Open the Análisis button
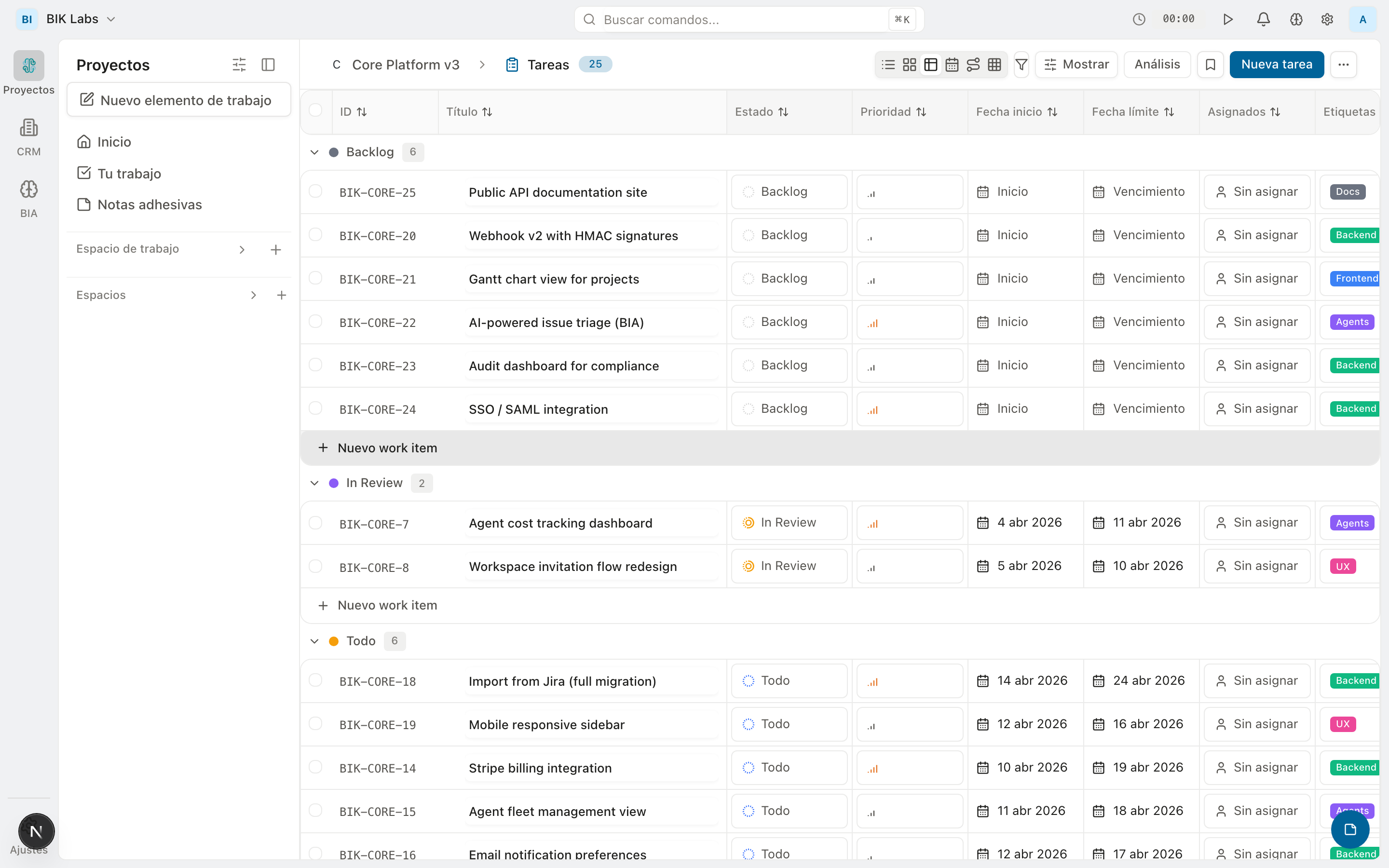The height and width of the screenshot is (868, 1389). coord(1157,64)
